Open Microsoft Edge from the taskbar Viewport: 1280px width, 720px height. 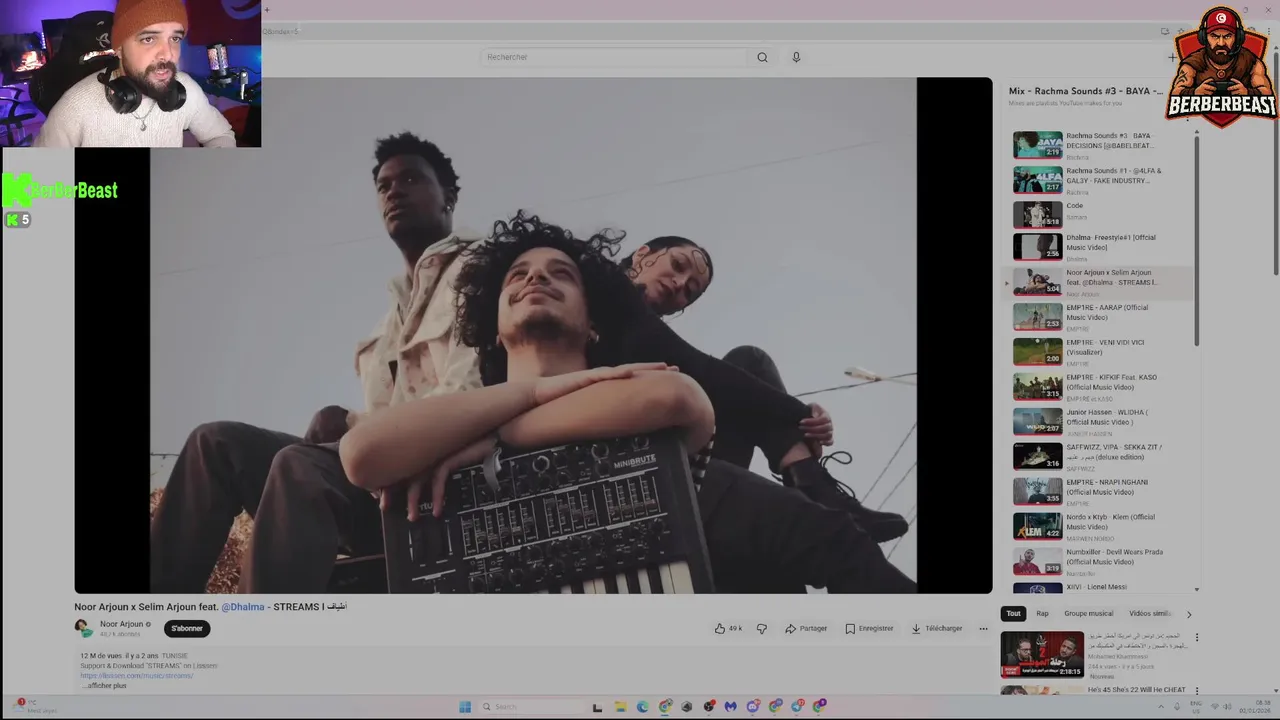[642, 706]
